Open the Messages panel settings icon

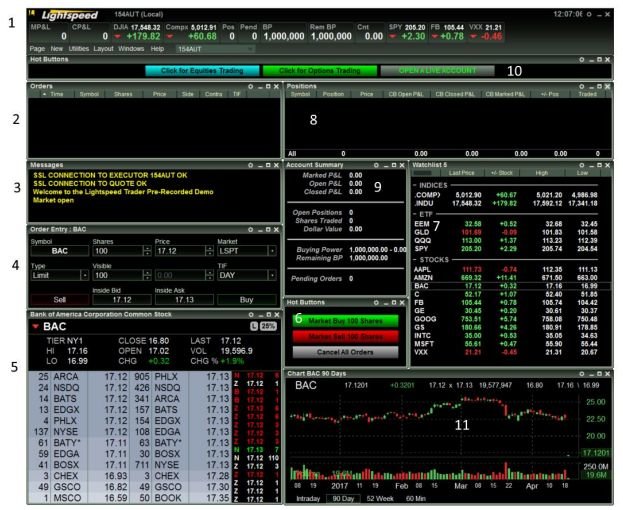click(x=250, y=165)
